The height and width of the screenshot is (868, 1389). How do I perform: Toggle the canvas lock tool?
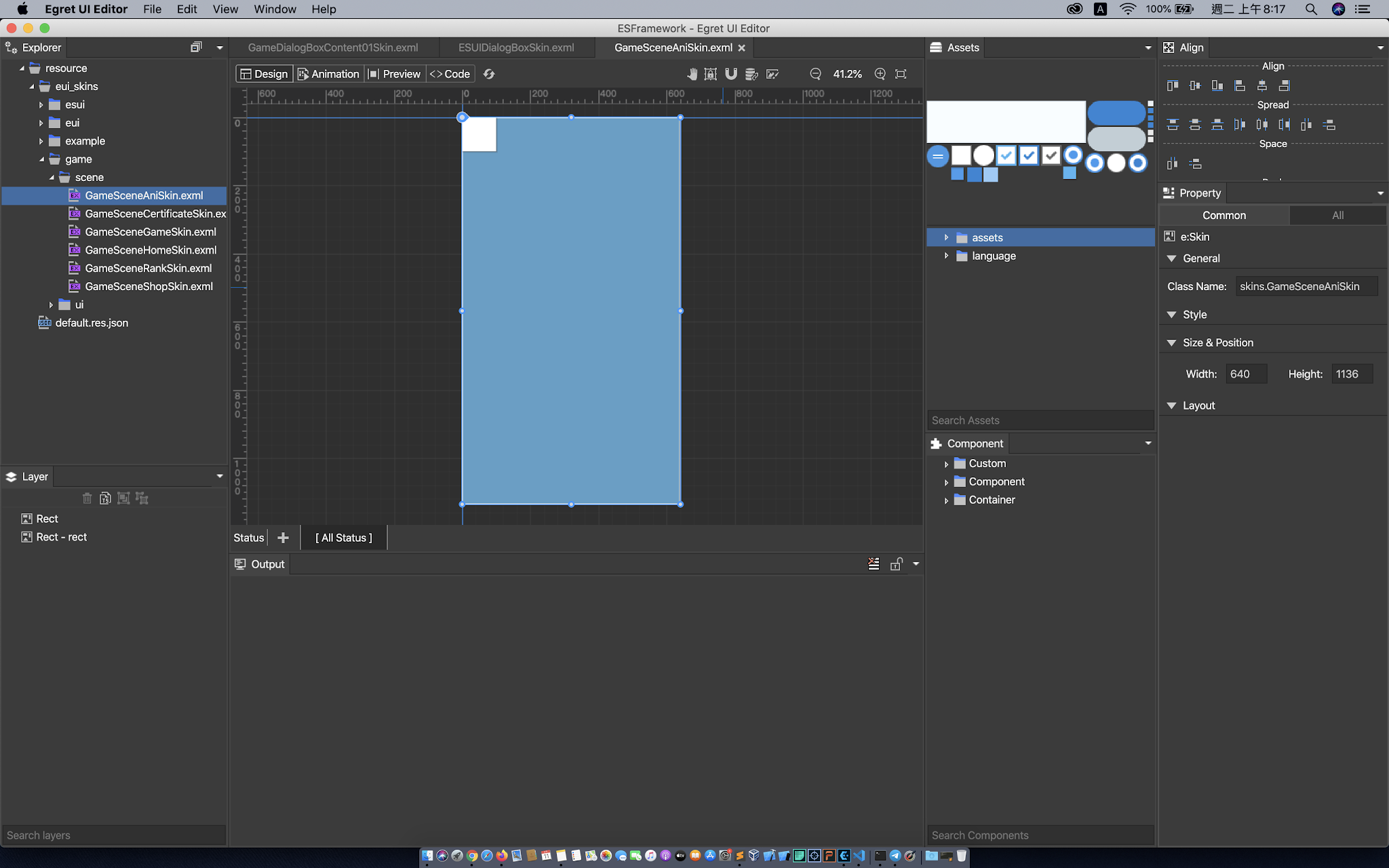pos(709,74)
